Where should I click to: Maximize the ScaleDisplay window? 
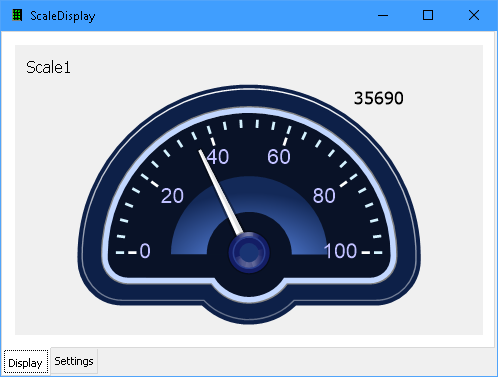(x=428, y=15)
